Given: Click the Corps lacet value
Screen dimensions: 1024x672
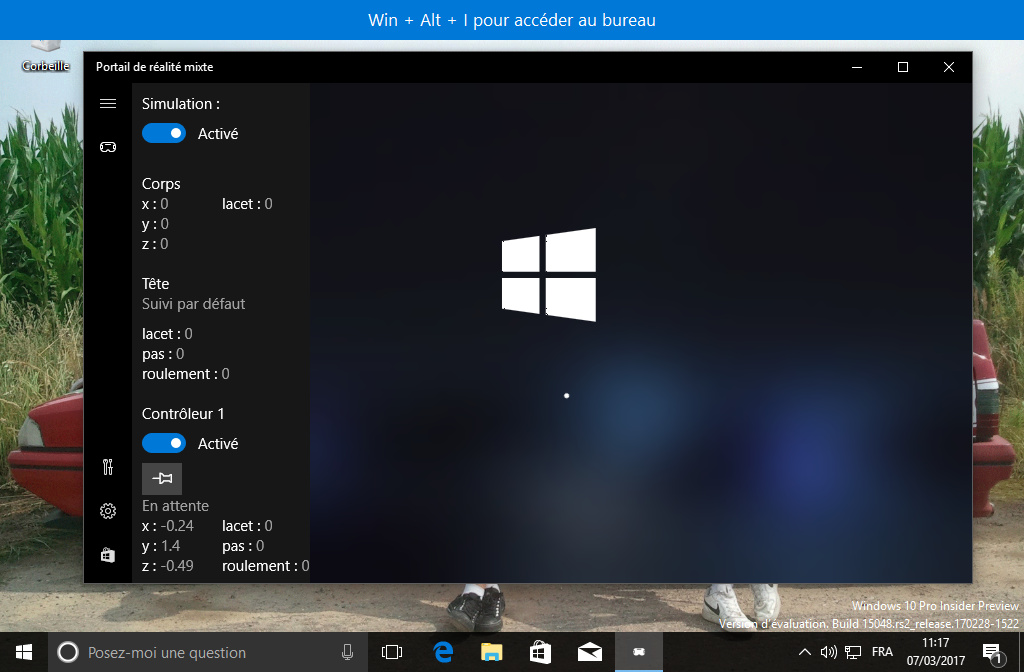Looking at the screenshot, I should [268, 204].
